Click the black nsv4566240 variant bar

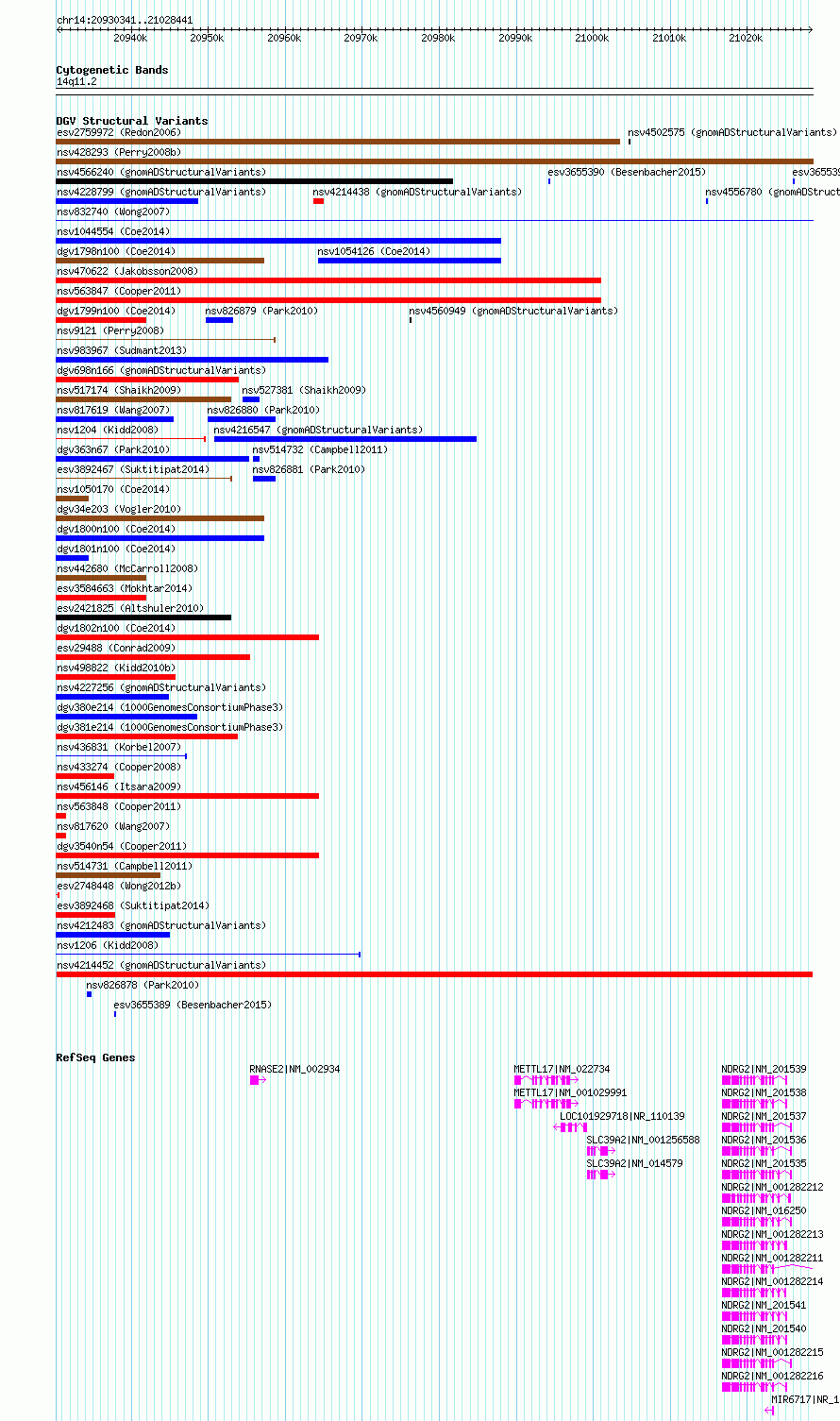[x=255, y=181]
